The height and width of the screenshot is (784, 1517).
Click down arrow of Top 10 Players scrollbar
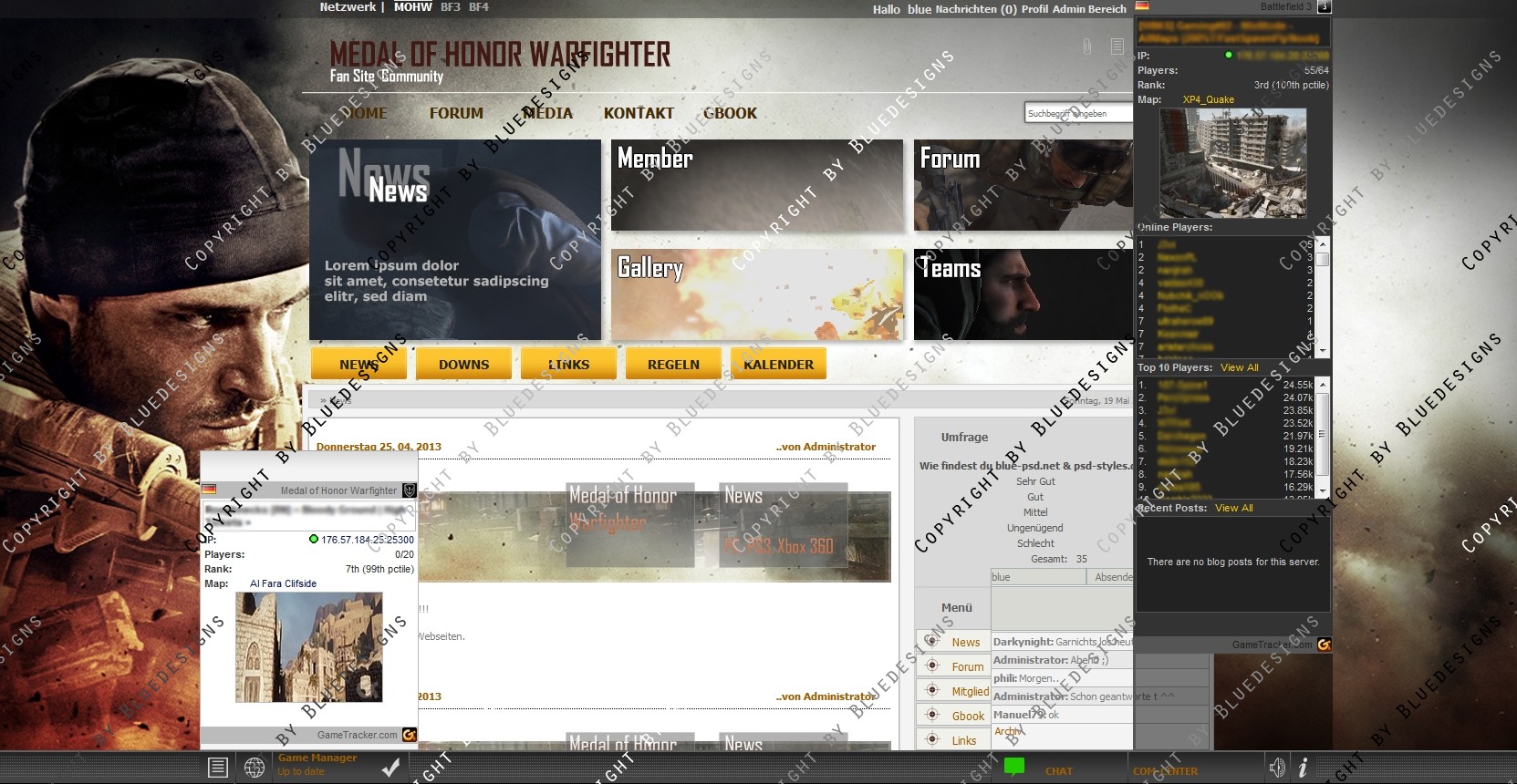click(1322, 490)
